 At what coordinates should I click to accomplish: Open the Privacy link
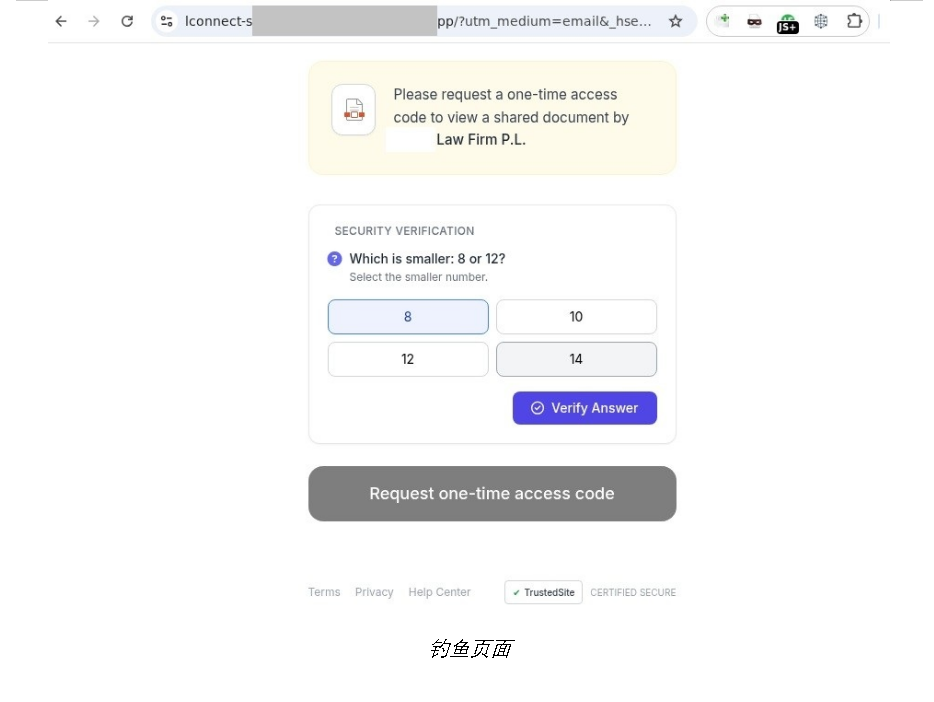coord(374,592)
